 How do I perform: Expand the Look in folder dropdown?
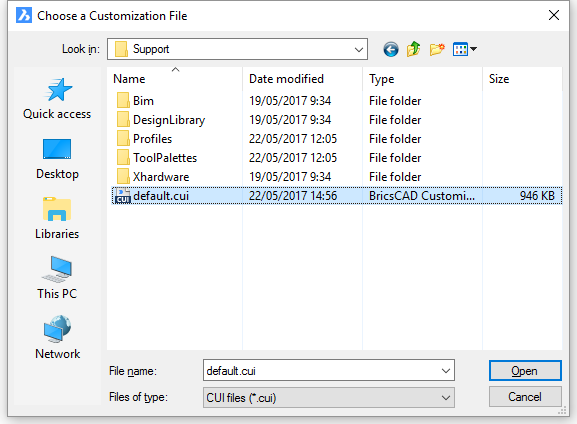click(x=359, y=49)
